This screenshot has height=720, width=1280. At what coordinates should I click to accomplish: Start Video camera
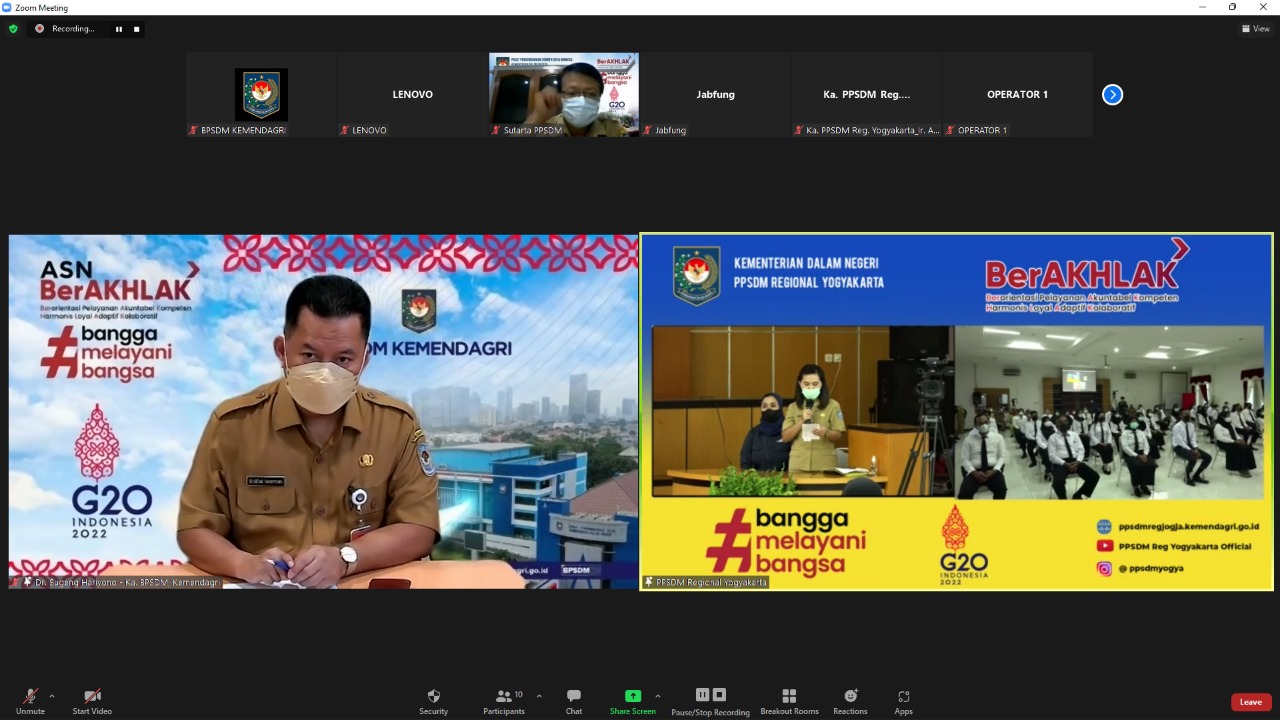click(92, 702)
